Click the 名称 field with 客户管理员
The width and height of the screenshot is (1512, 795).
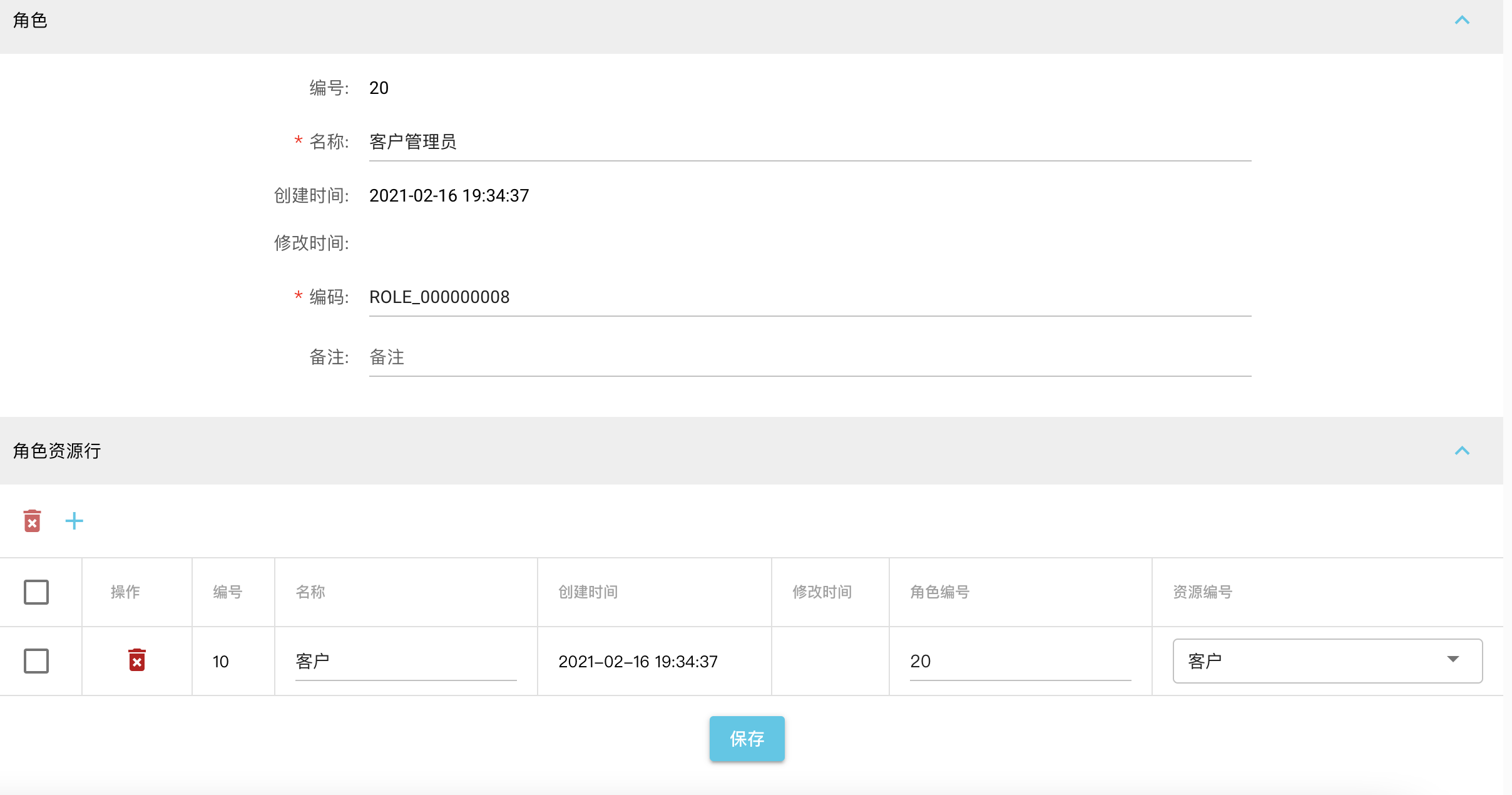(x=810, y=143)
